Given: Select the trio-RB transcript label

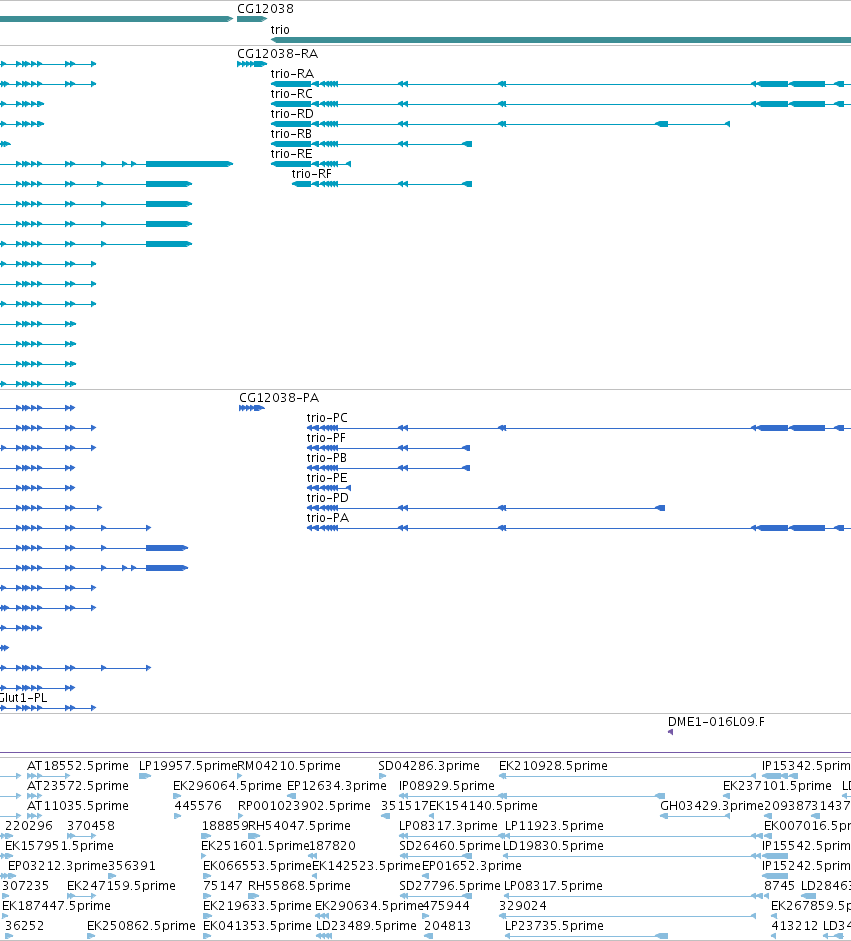Looking at the screenshot, I should (291, 134).
